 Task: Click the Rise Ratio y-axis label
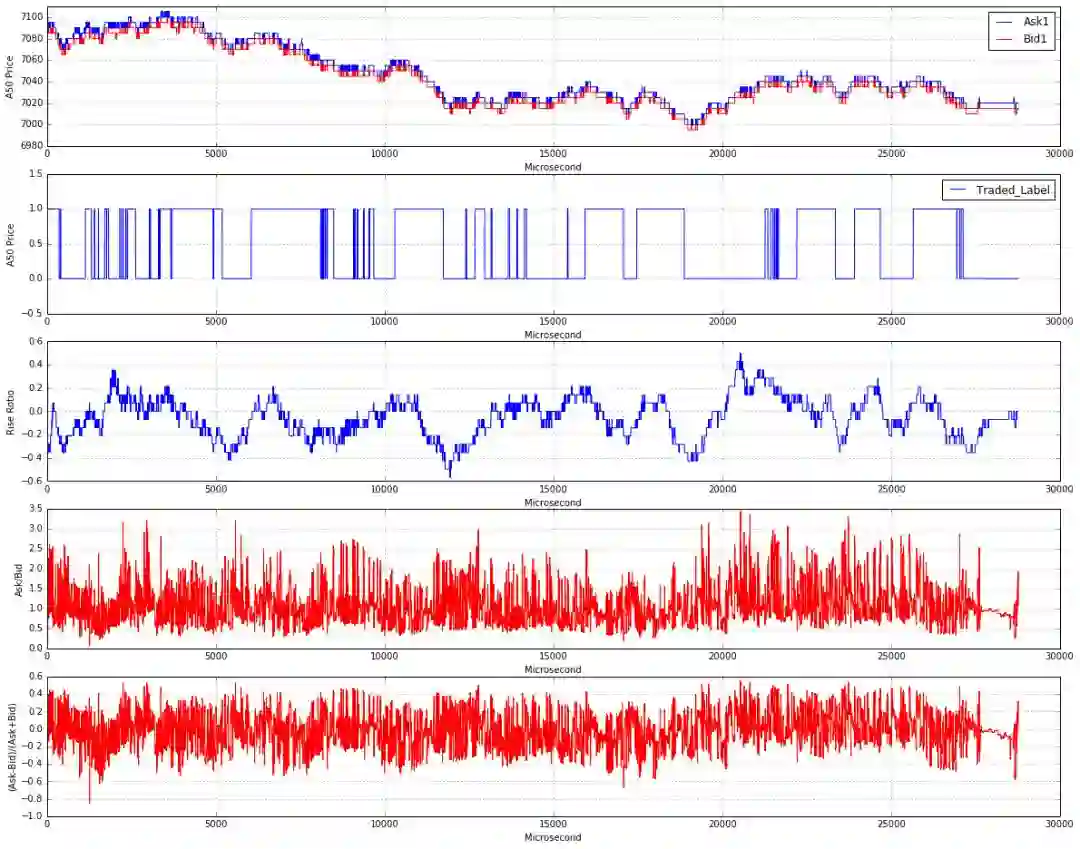(10, 412)
